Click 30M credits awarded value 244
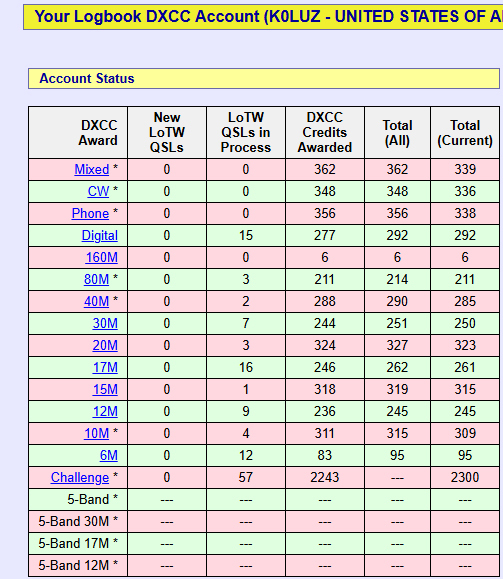 325,323
